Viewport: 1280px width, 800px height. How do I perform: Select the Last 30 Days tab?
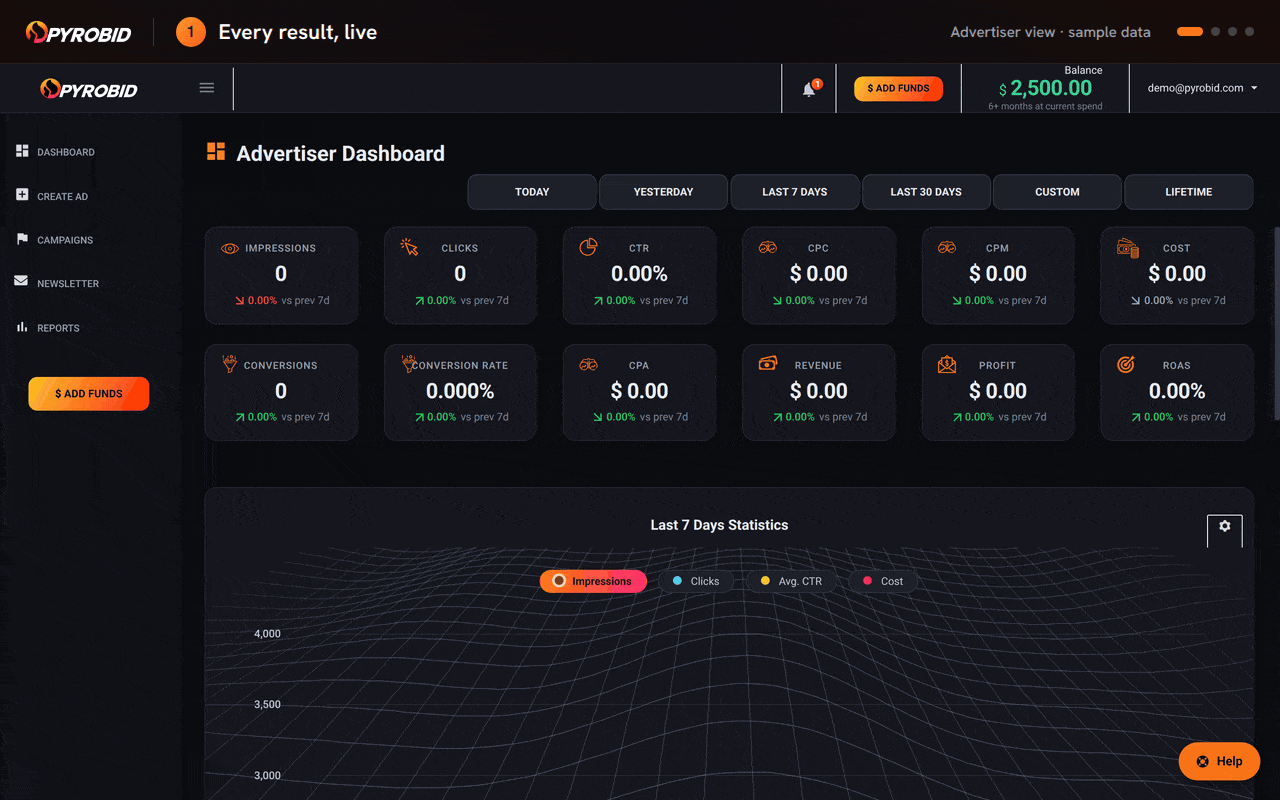(926, 192)
